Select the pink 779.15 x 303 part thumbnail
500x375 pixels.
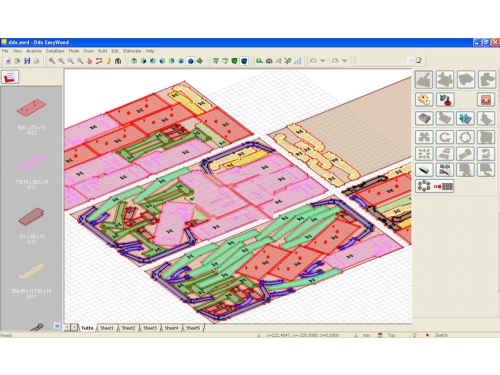pos(32,162)
